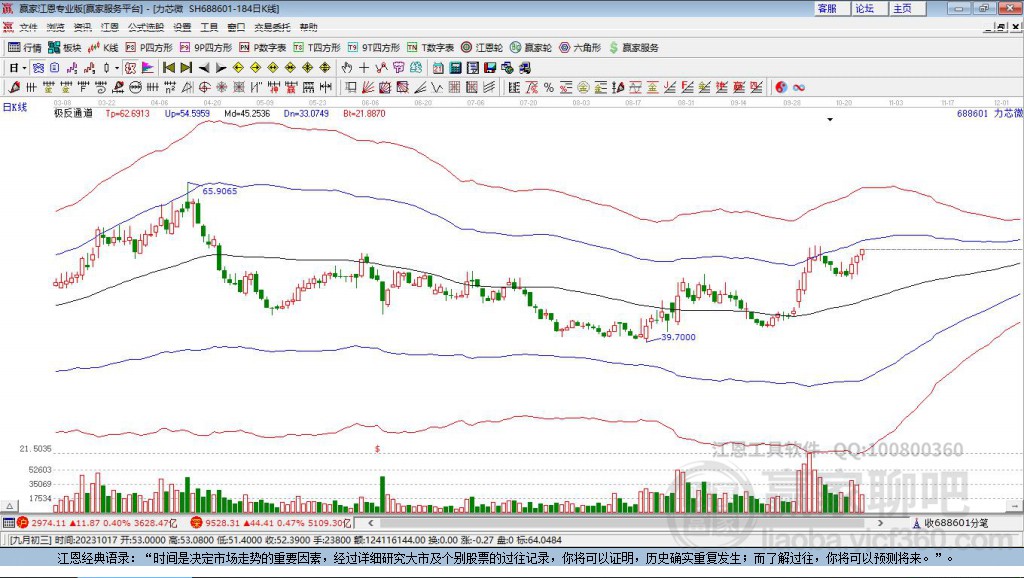Move chart left with black left arrow
Viewport: 1024px width, 578px height.
point(204,68)
